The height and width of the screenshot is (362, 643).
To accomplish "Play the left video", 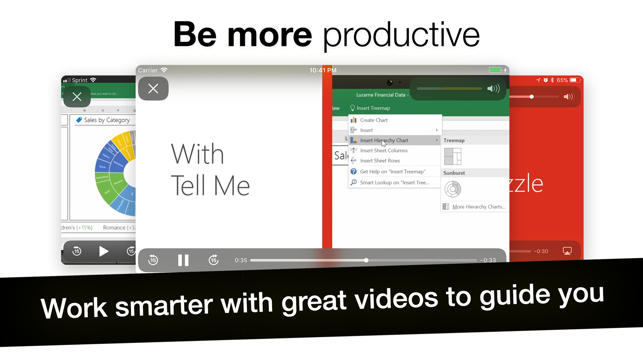I will tap(103, 251).
